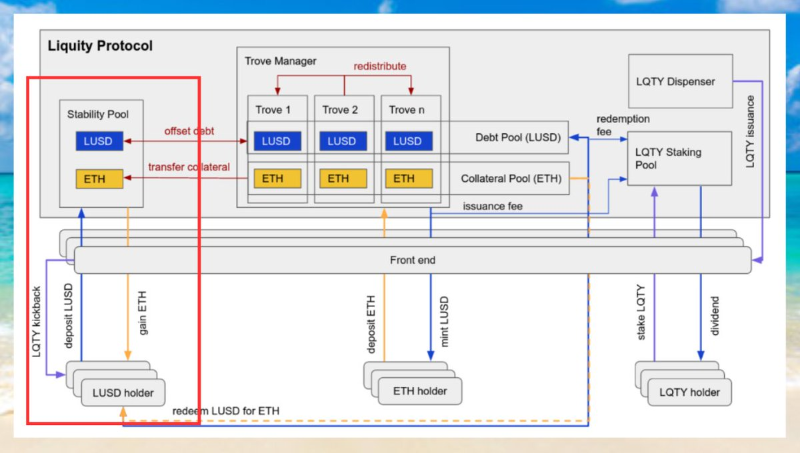Select the "Trove Manager" label
This screenshot has width=800, height=453.
coord(280,61)
